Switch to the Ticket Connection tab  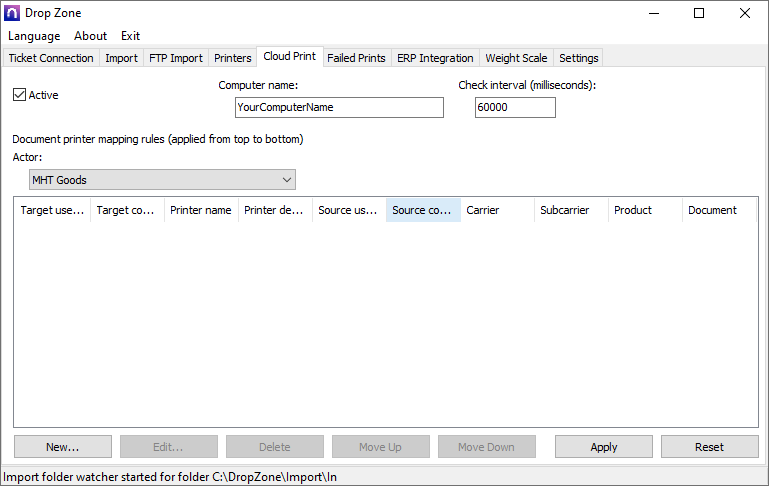coord(51,58)
